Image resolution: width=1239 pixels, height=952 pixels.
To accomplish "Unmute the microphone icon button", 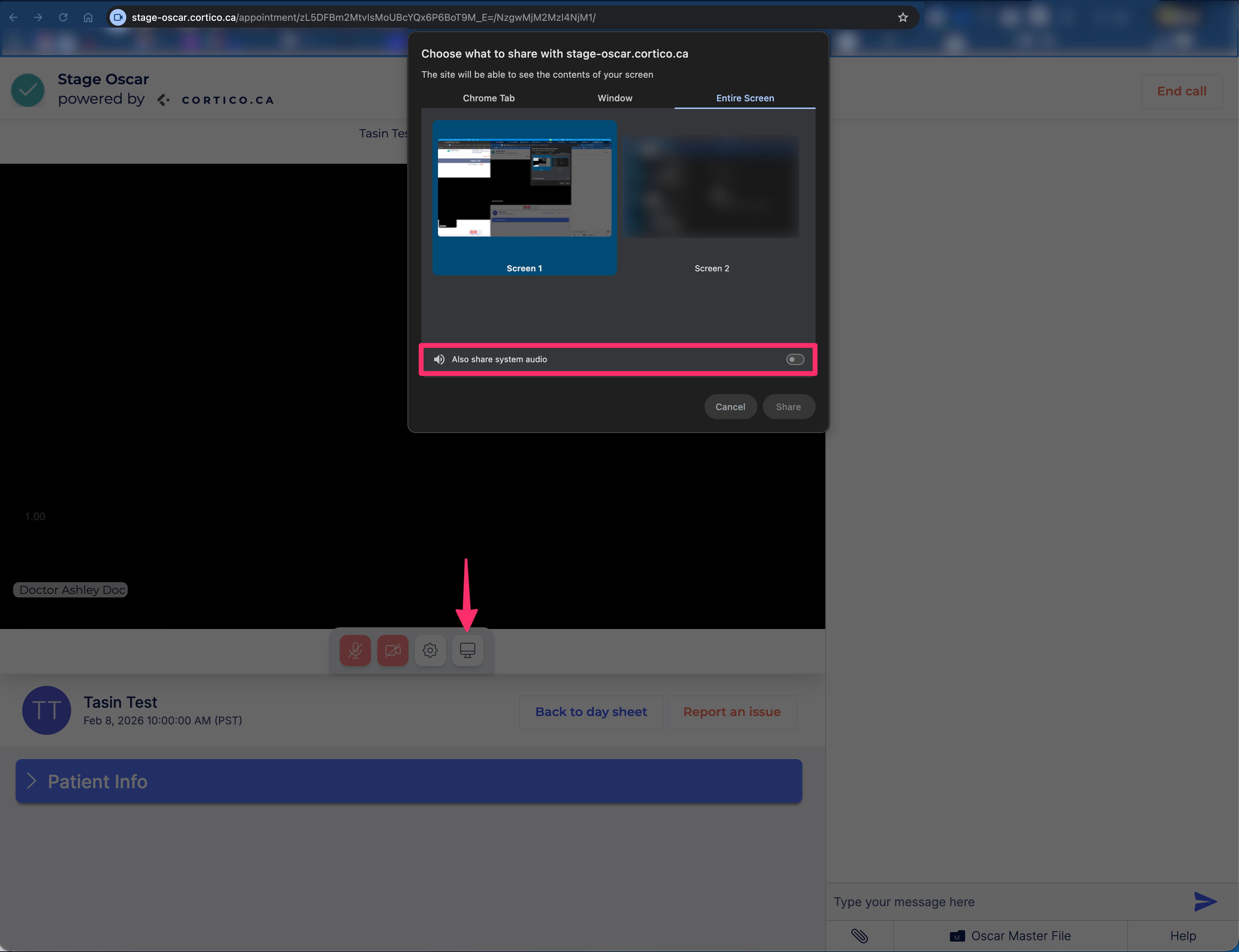I will pos(355,650).
